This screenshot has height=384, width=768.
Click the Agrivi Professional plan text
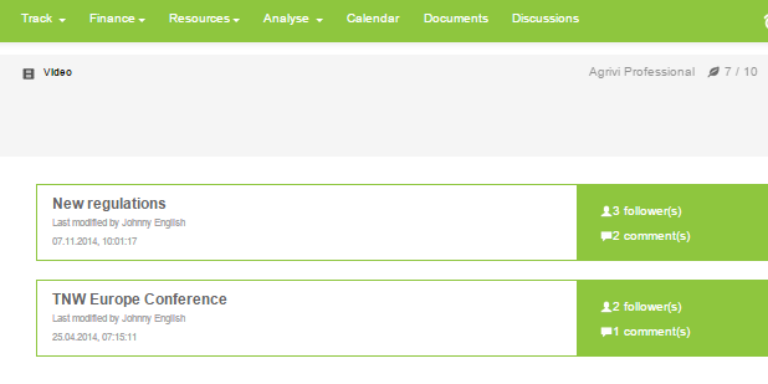coord(642,72)
